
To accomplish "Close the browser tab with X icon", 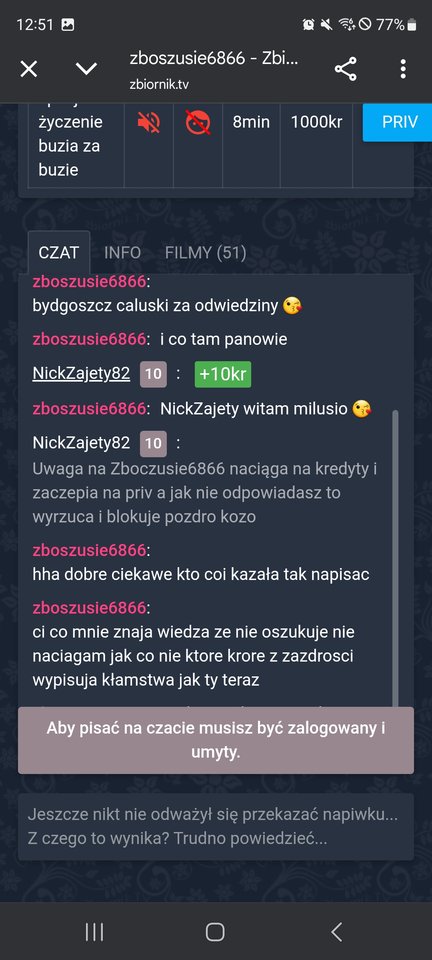I will point(29,69).
